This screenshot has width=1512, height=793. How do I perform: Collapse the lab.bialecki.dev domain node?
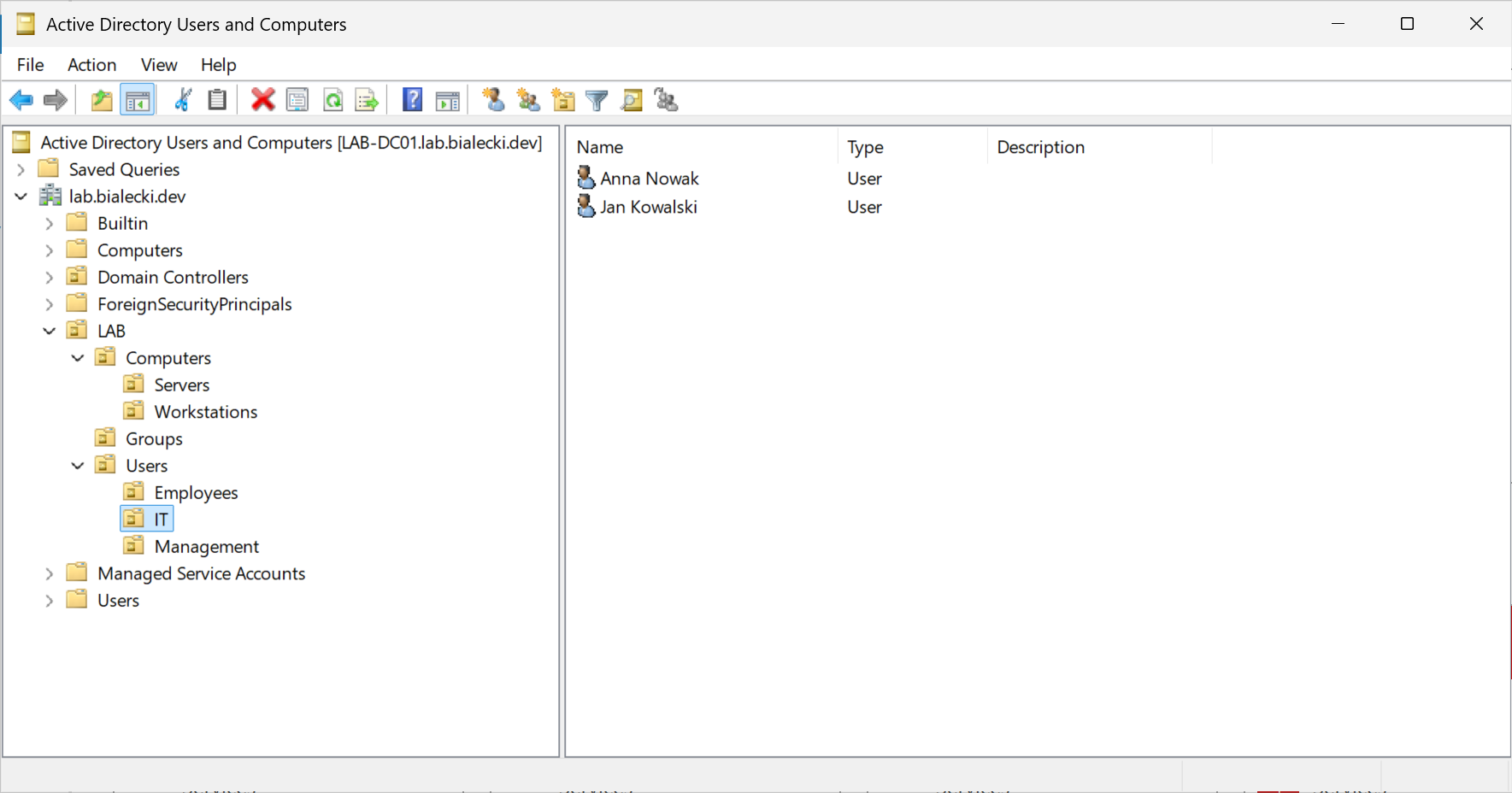[x=21, y=197]
